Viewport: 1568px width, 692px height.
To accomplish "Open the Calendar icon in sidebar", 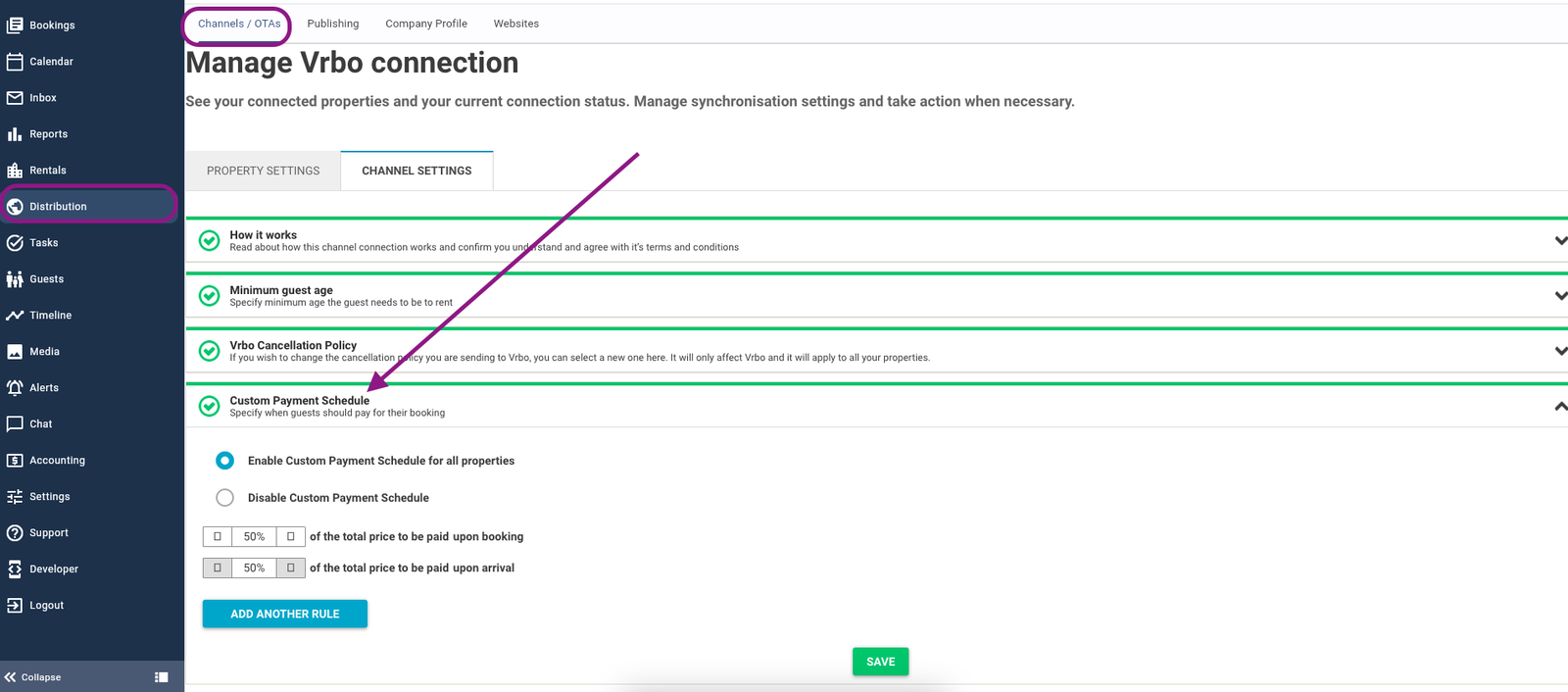I will tap(15, 62).
